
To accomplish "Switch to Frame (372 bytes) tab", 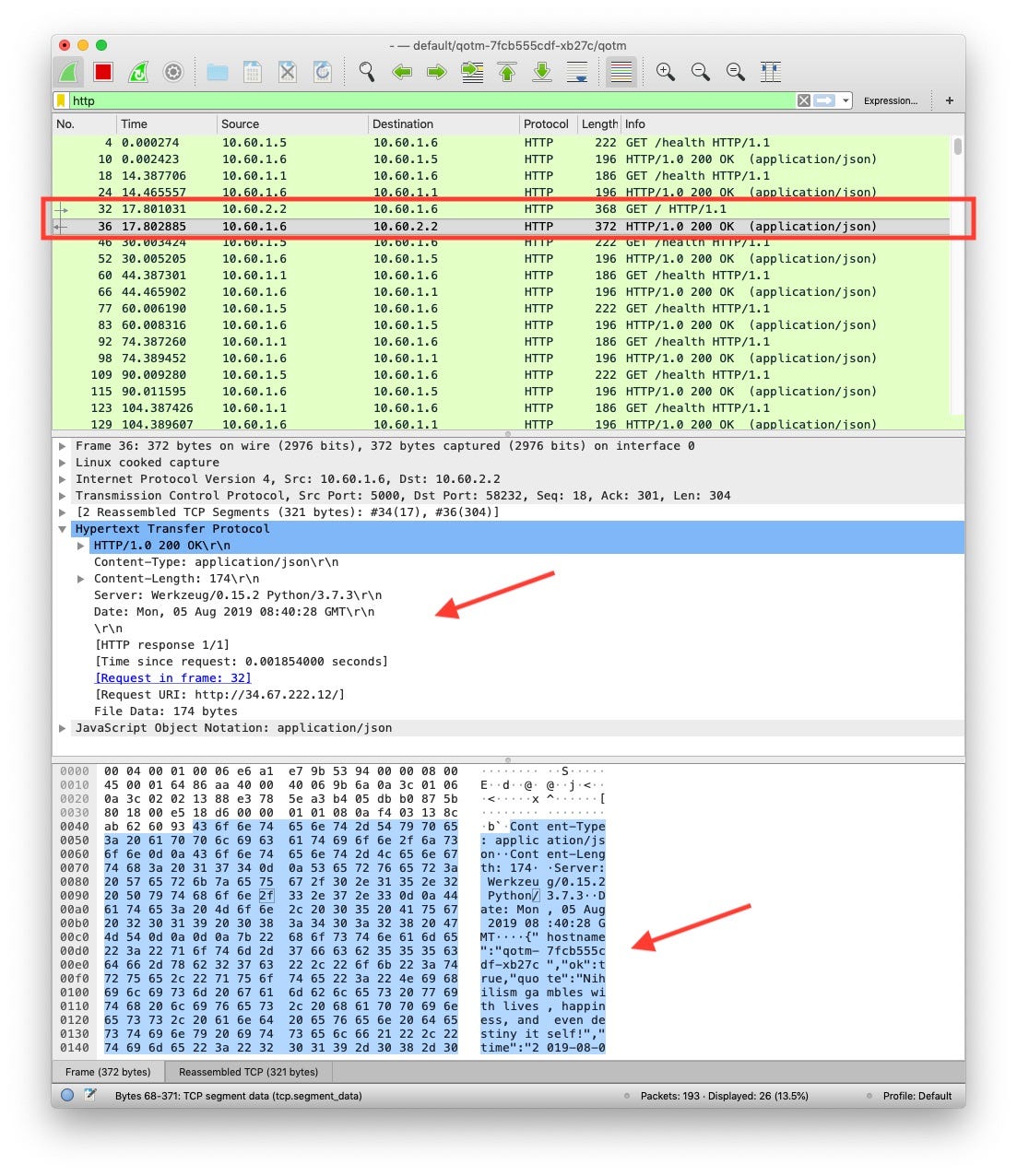I will click(108, 1072).
